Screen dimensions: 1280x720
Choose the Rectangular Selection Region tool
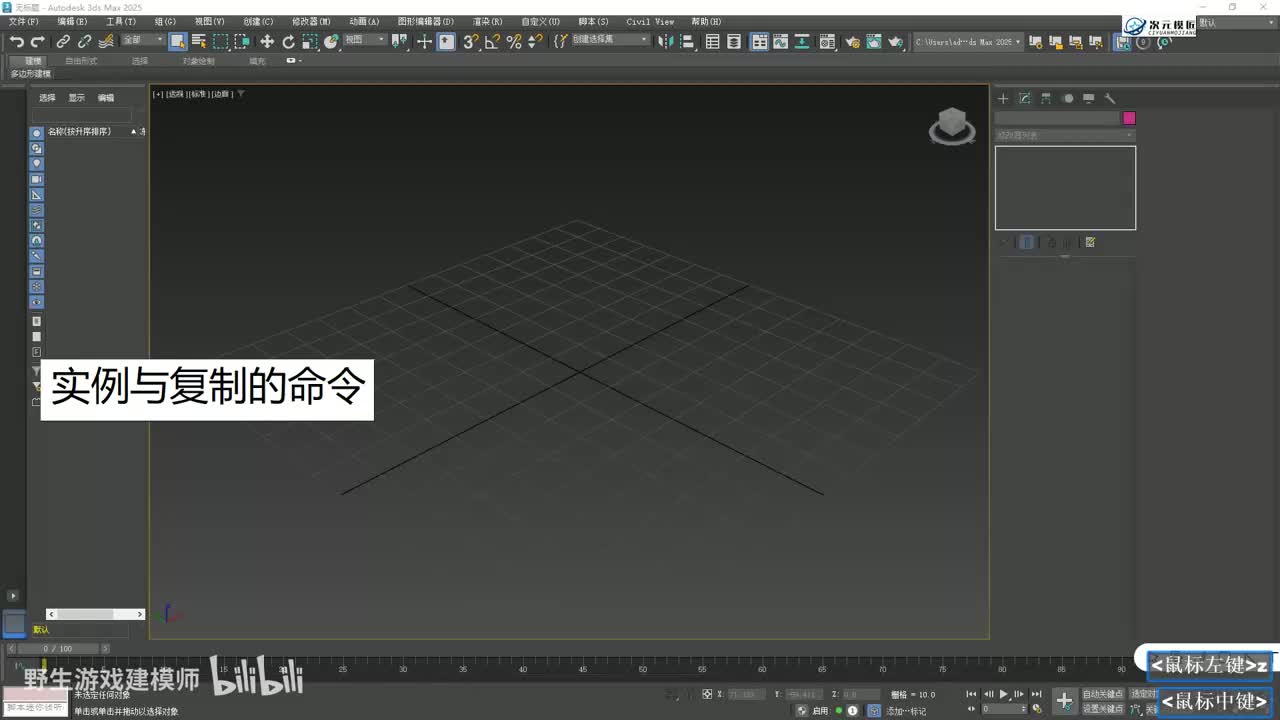(220, 41)
